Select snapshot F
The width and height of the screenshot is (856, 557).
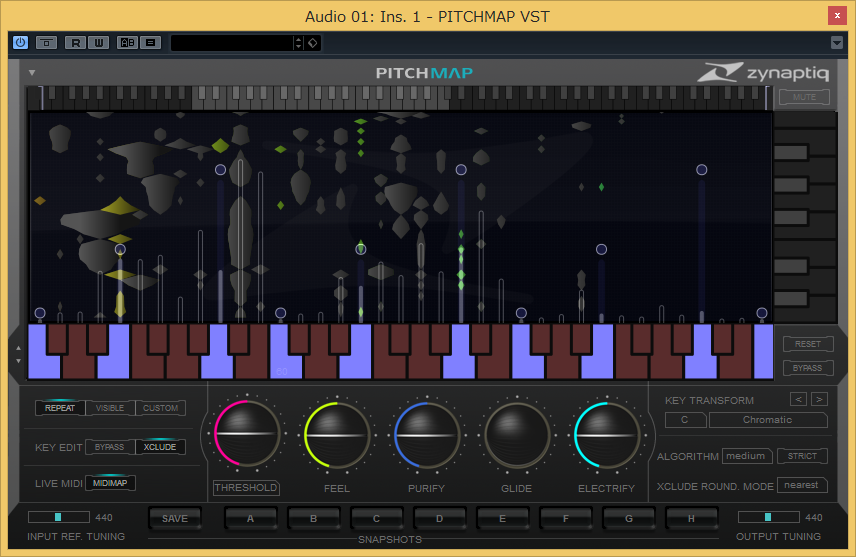[x=566, y=518]
